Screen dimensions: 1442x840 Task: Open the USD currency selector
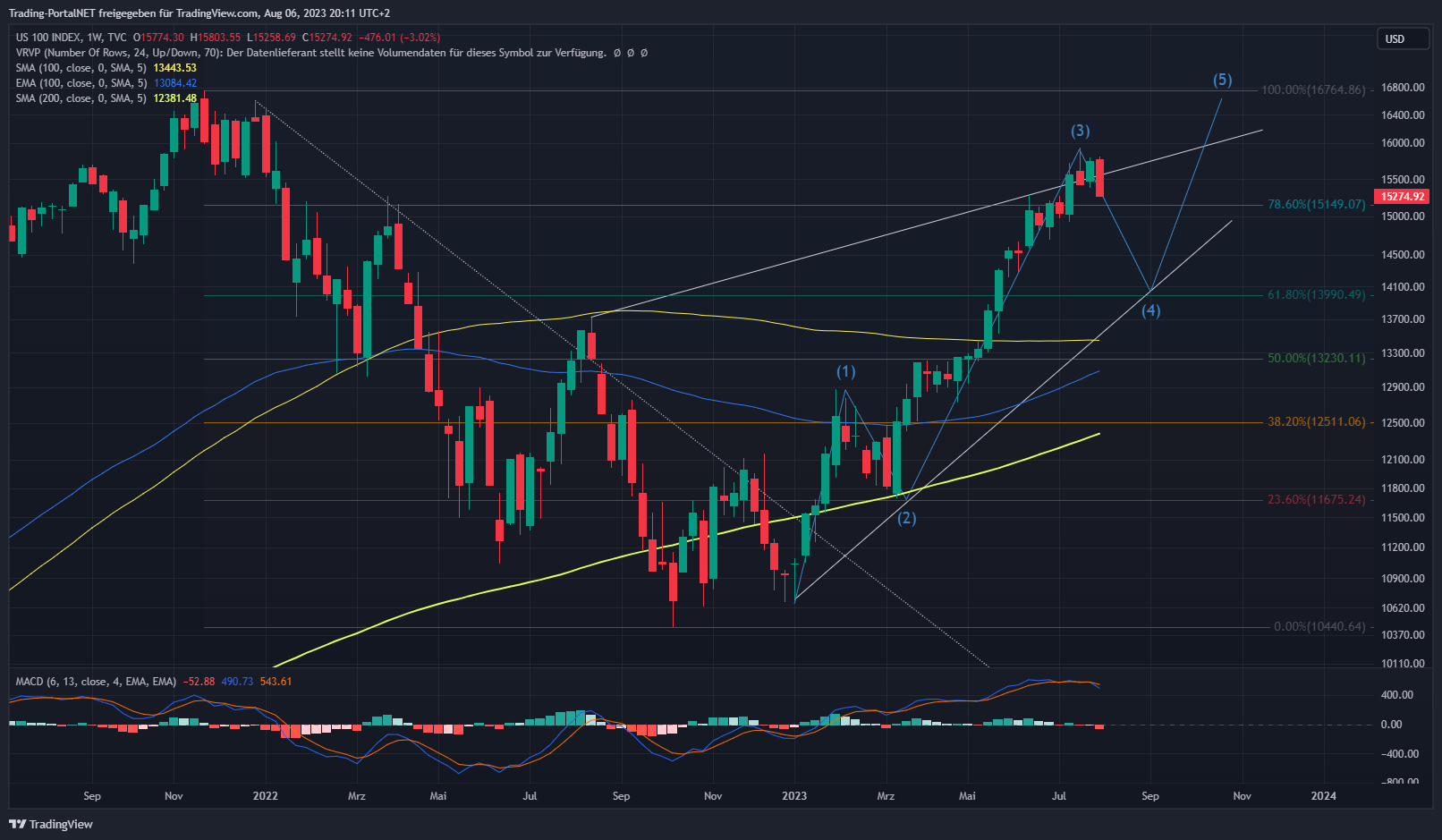point(1401,39)
